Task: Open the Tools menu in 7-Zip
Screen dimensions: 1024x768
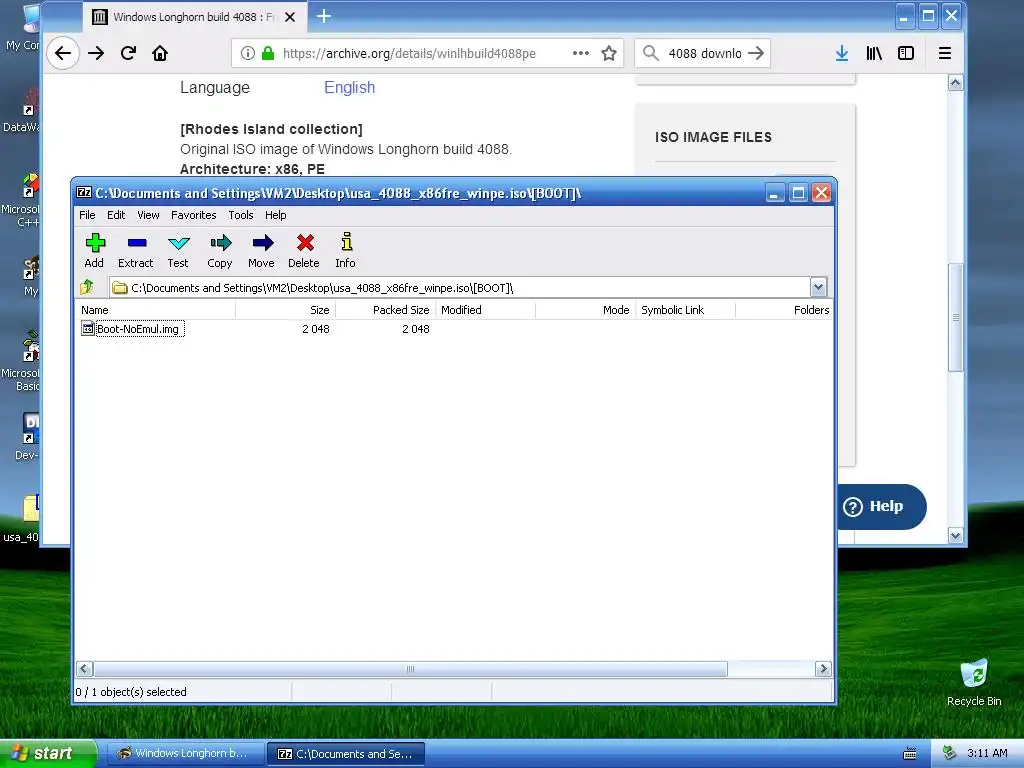Action: 241,215
